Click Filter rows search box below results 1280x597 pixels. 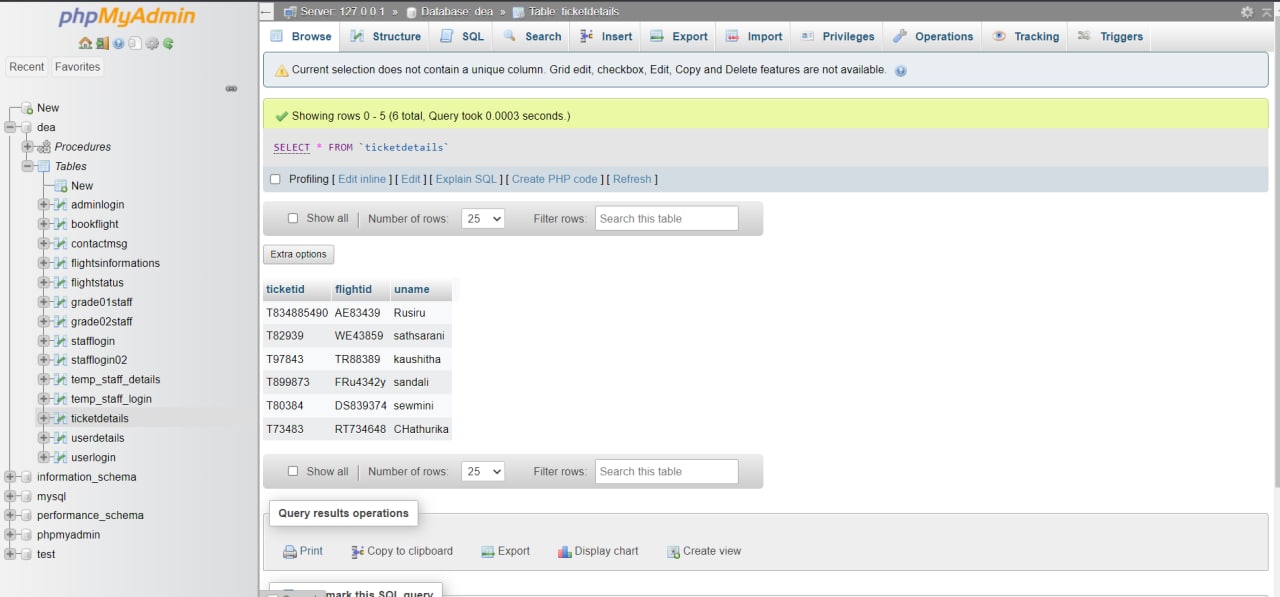click(x=666, y=471)
